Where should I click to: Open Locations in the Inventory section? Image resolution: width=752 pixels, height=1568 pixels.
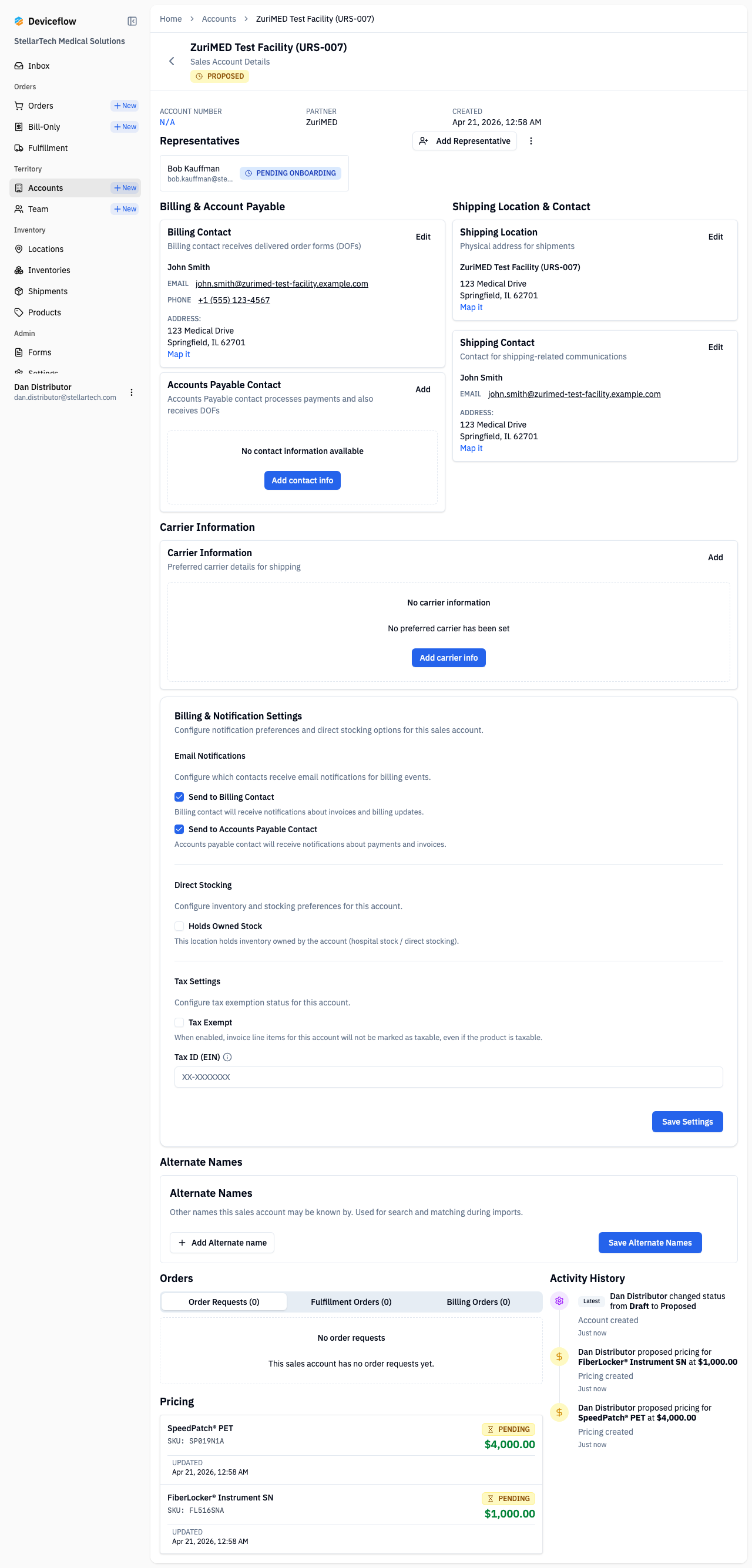pos(46,248)
